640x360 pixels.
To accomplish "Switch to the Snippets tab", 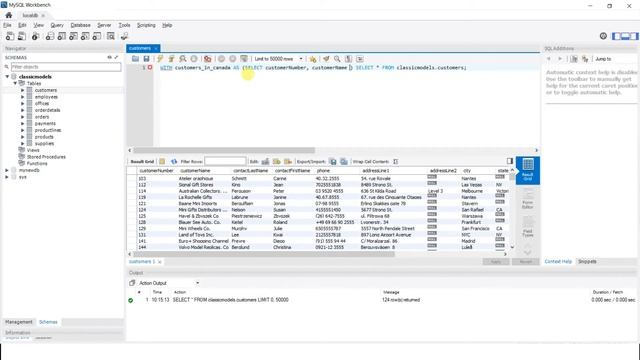I will [x=587, y=261].
